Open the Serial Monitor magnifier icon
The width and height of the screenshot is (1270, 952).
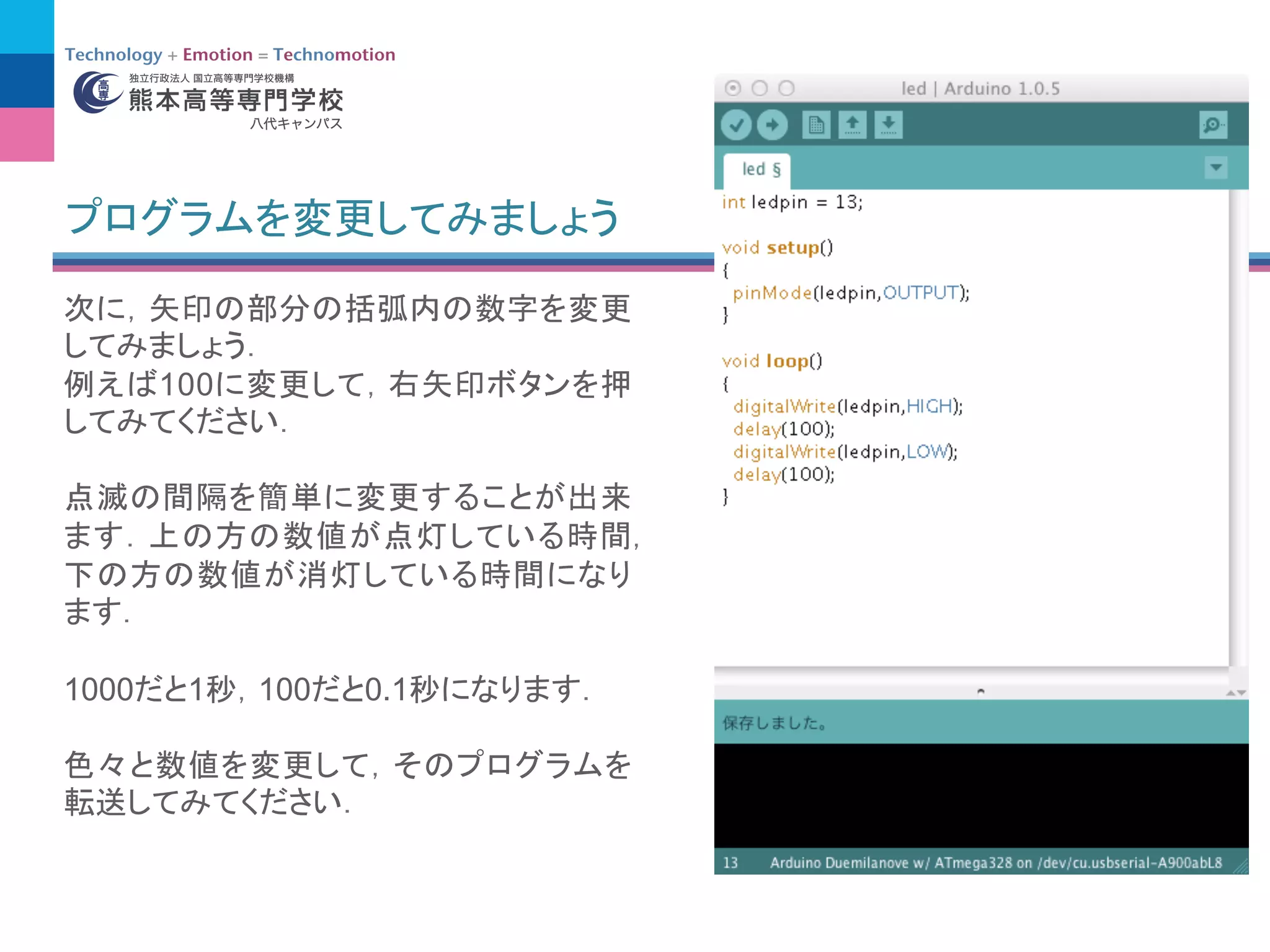(x=1212, y=125)
